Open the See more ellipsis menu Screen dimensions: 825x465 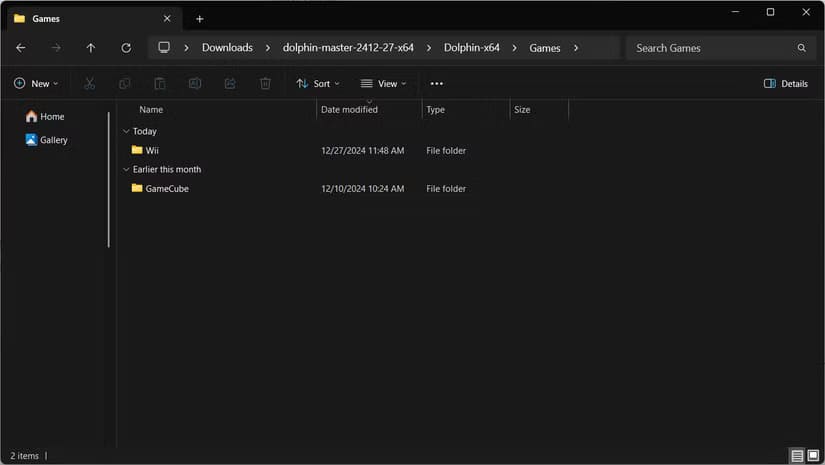(436, 83)
